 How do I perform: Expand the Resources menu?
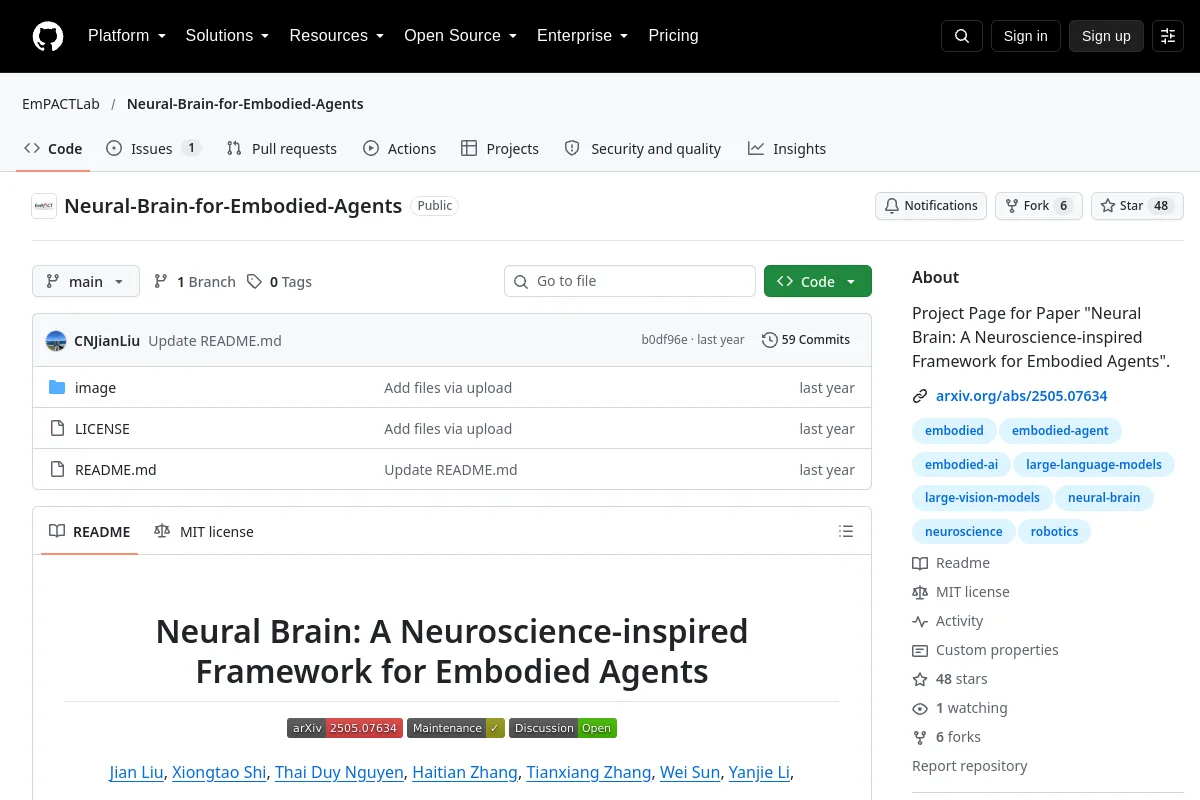(337, 36)
